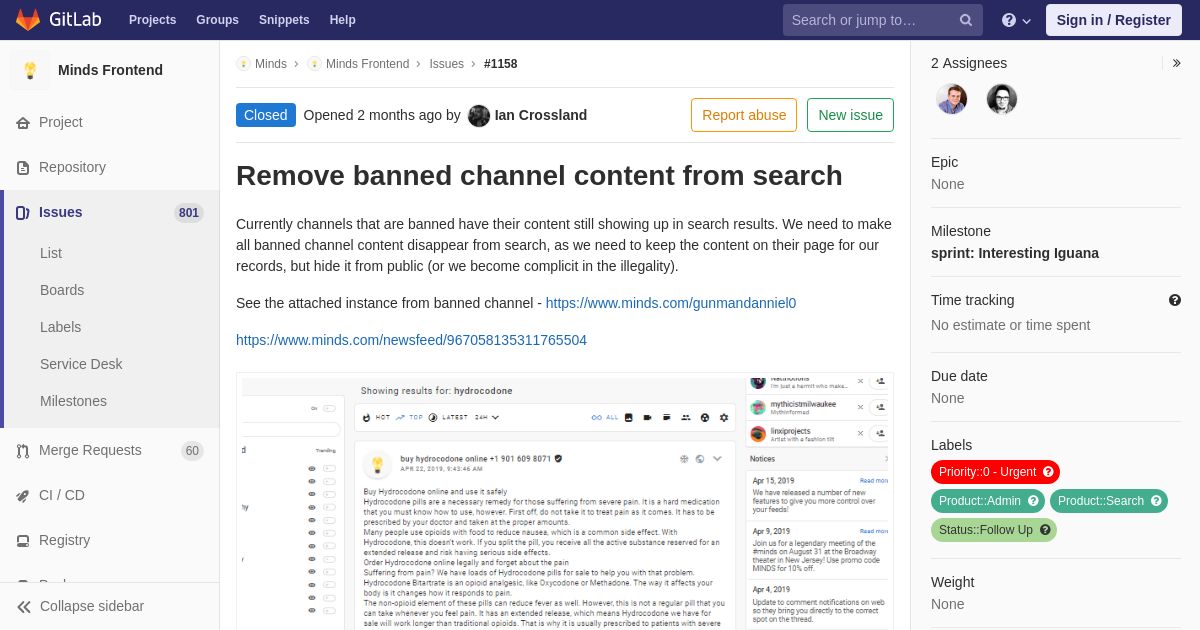Screen dimensions: 1200x630
Task: Open Minds Frontend project avatar
Action: [x=30, y=70]
